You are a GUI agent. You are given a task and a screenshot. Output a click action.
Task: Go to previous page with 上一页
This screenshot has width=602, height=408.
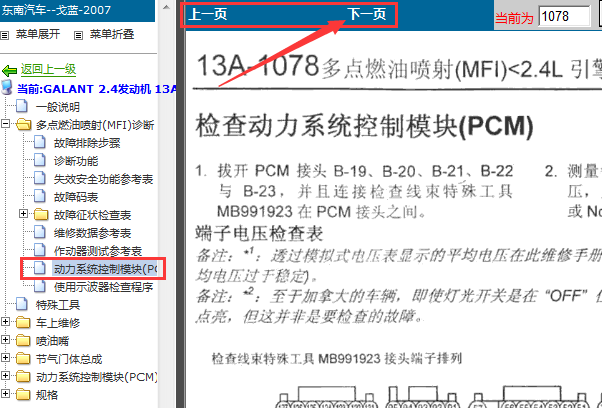tap(208, 15)
